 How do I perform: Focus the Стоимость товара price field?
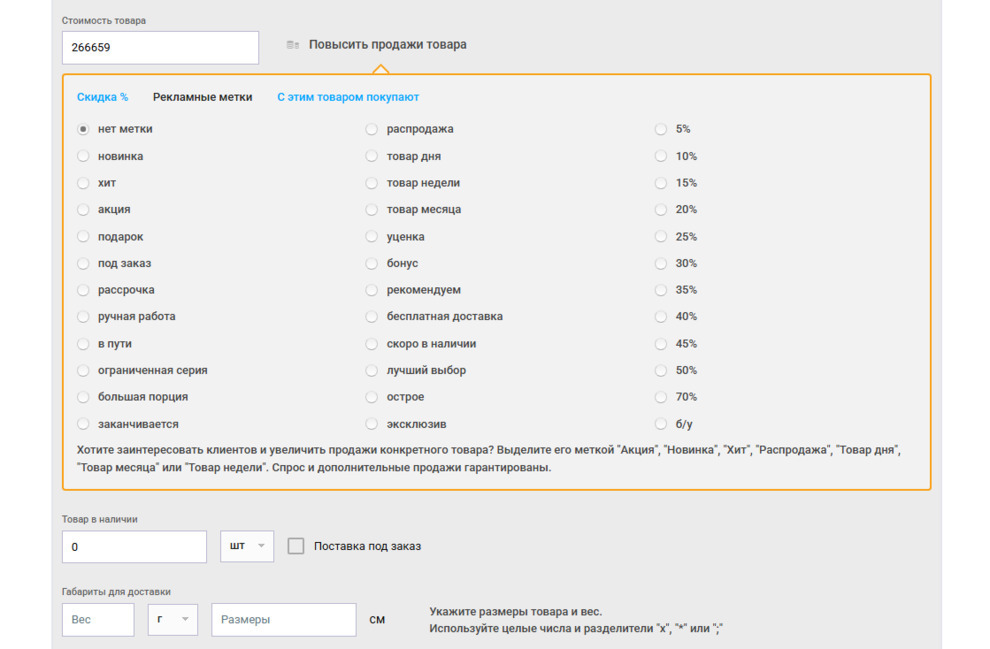160,47
